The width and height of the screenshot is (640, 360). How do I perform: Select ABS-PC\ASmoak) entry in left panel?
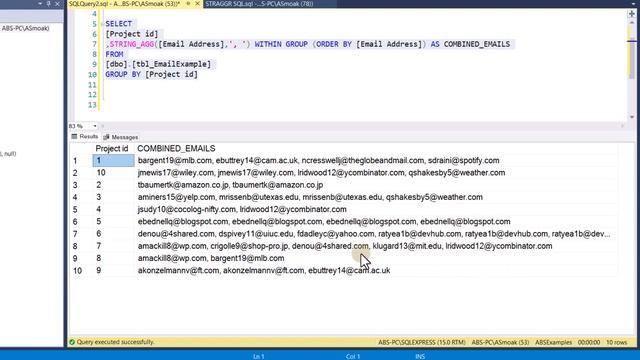pos(25,28)
